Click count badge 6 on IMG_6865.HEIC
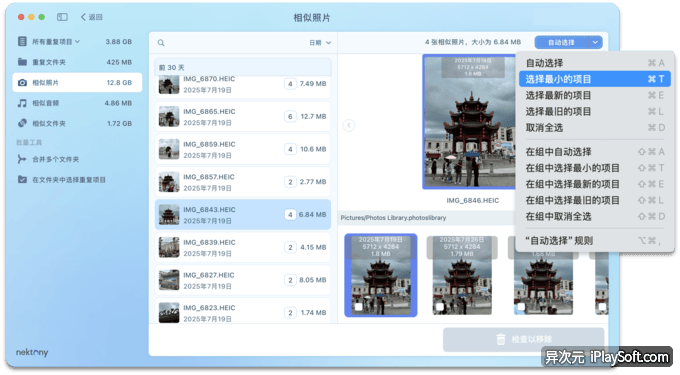The width and height of the screenshot is (680, 375). 290,117
